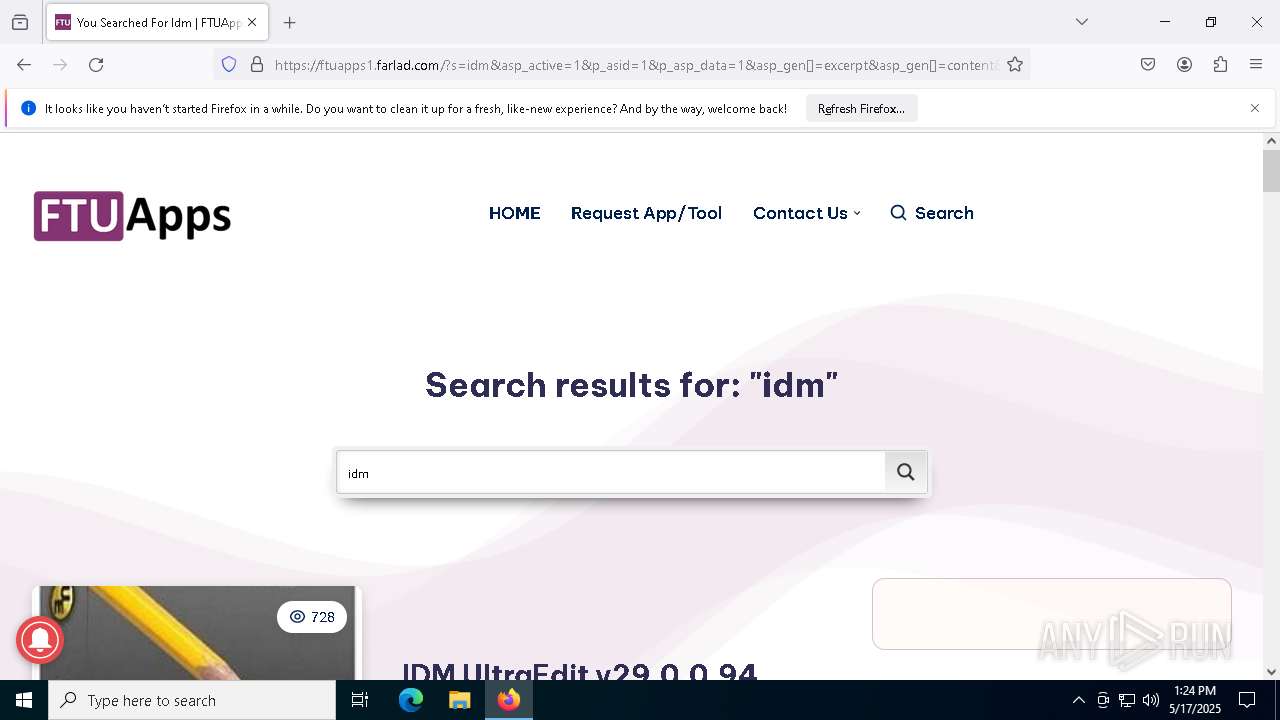1280x720 pixels.
Task: Go back with the back arrow
Action: click(24, 65)
